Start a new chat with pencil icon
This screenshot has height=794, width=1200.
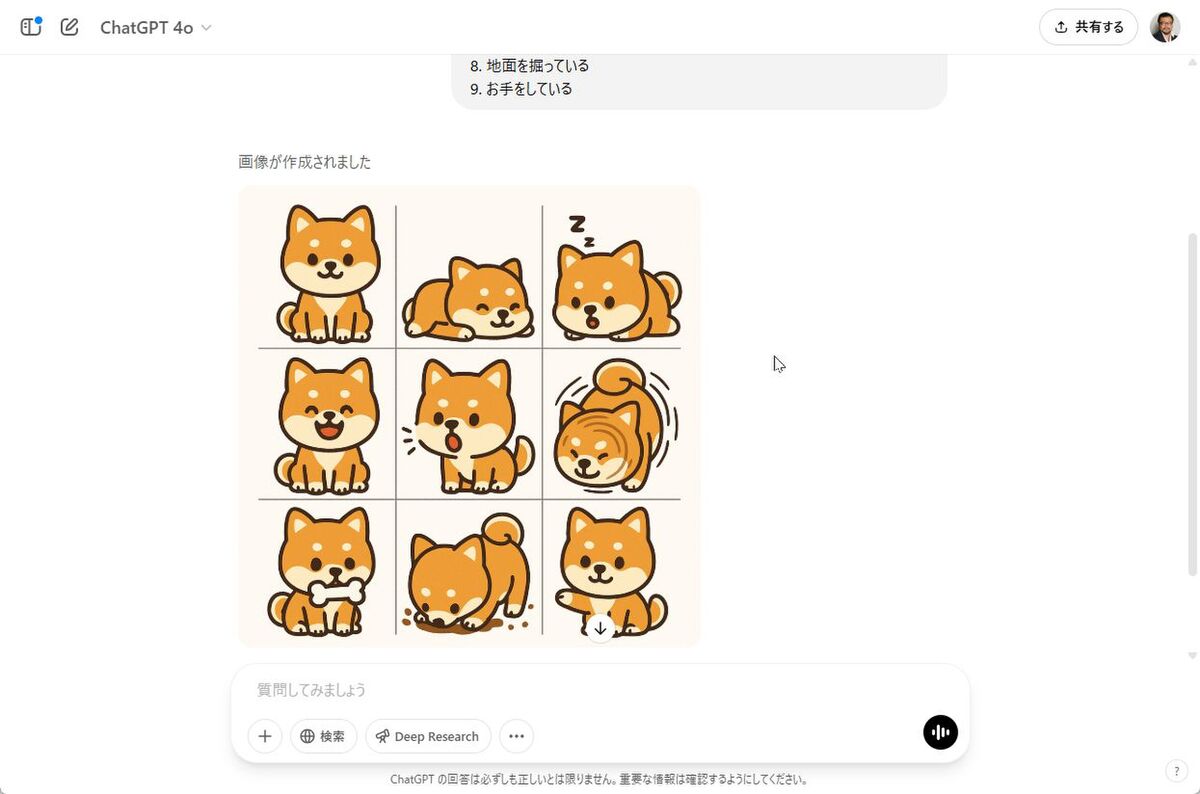click(x=69, y=27)
